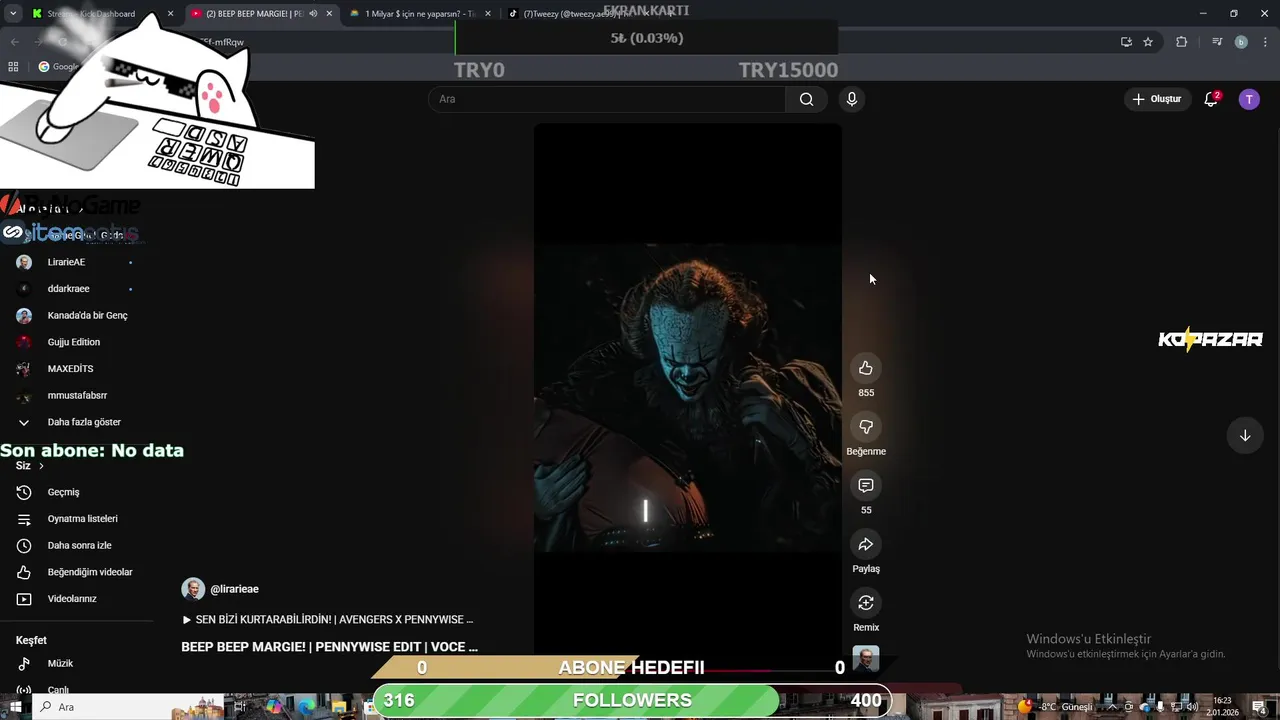Click the sound thumbnail below Remix
Viewport: 1280px width, 720px height.
point(866,659)
